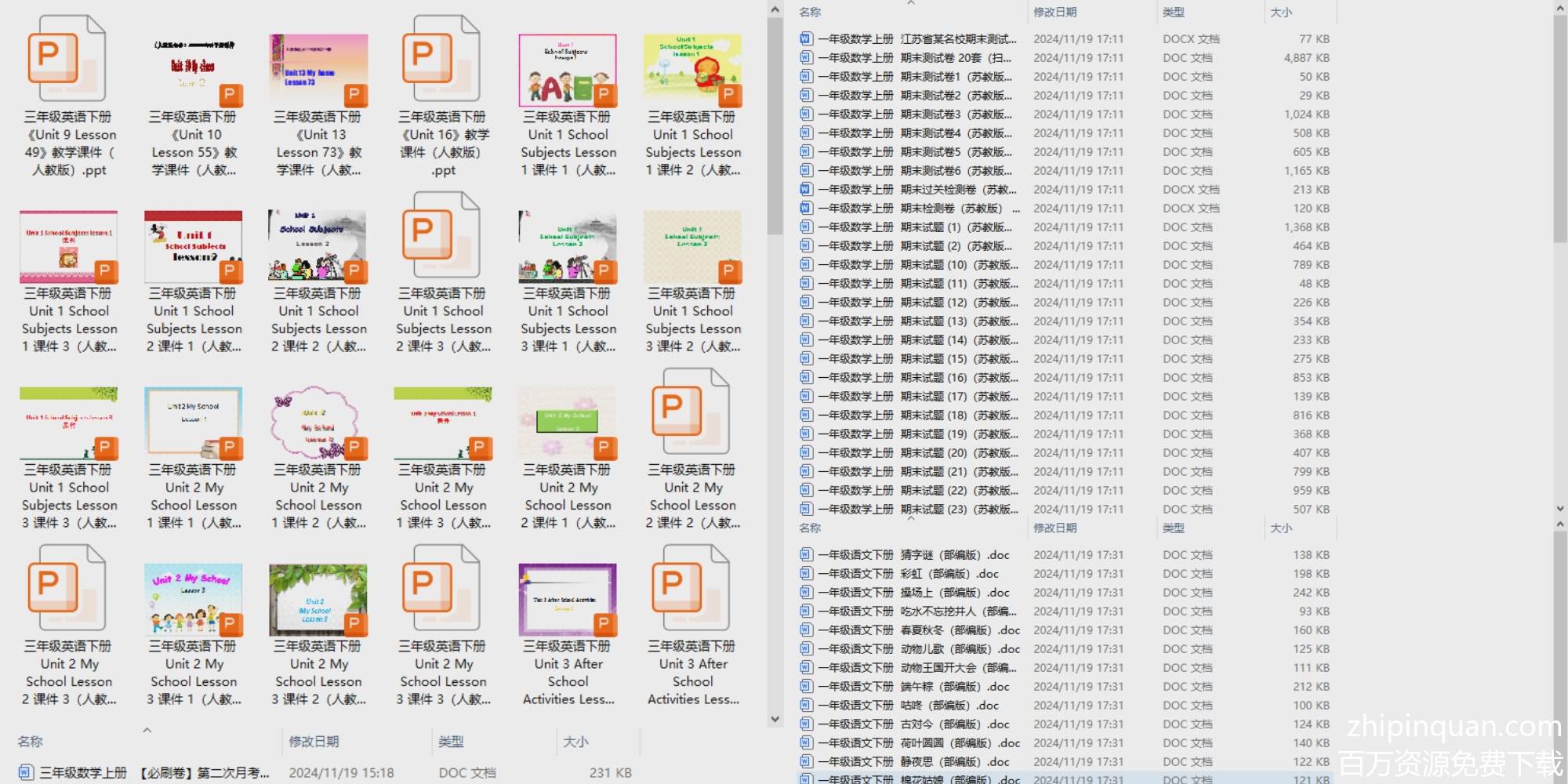Select School Subjects Lesson 2 课件 1 thumbnail

194,247
